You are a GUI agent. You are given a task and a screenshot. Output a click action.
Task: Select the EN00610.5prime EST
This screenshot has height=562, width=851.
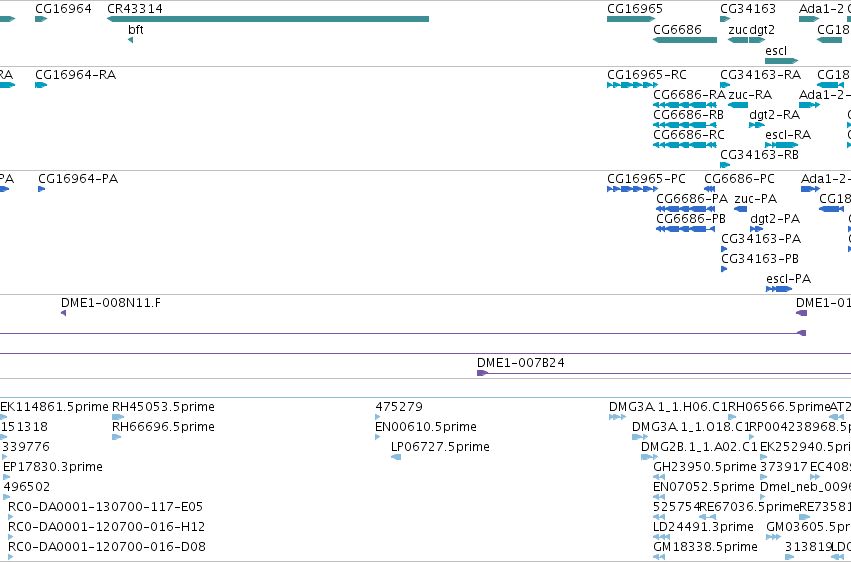coord(378,437)
